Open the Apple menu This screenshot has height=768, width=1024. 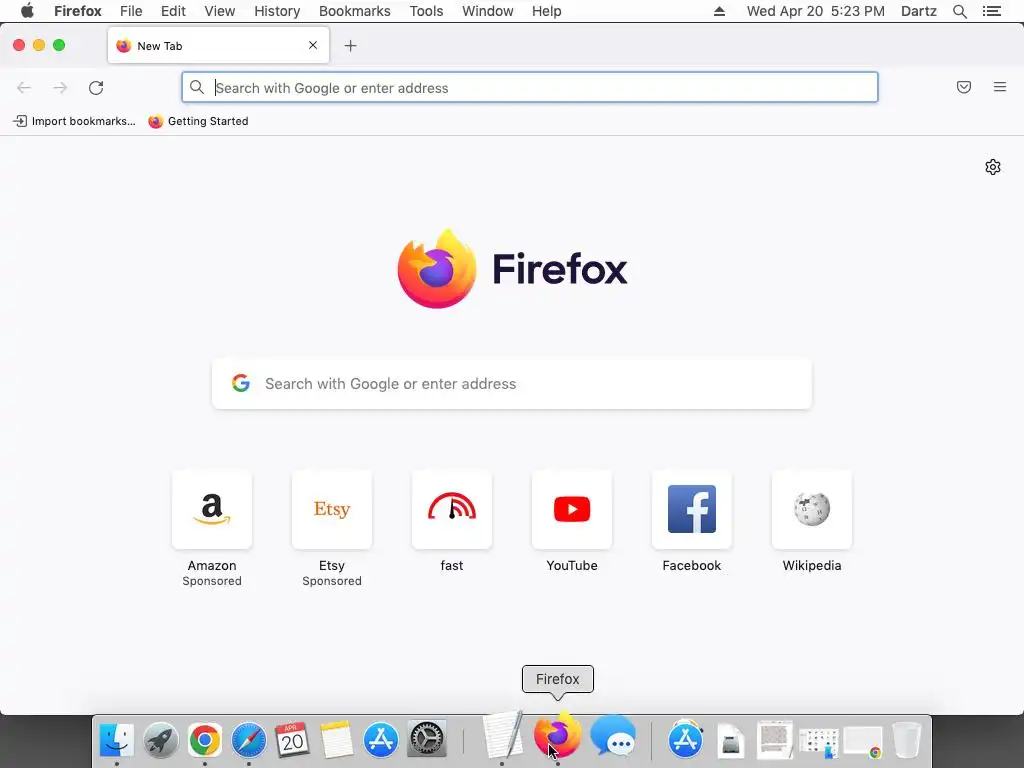(27, 11)
